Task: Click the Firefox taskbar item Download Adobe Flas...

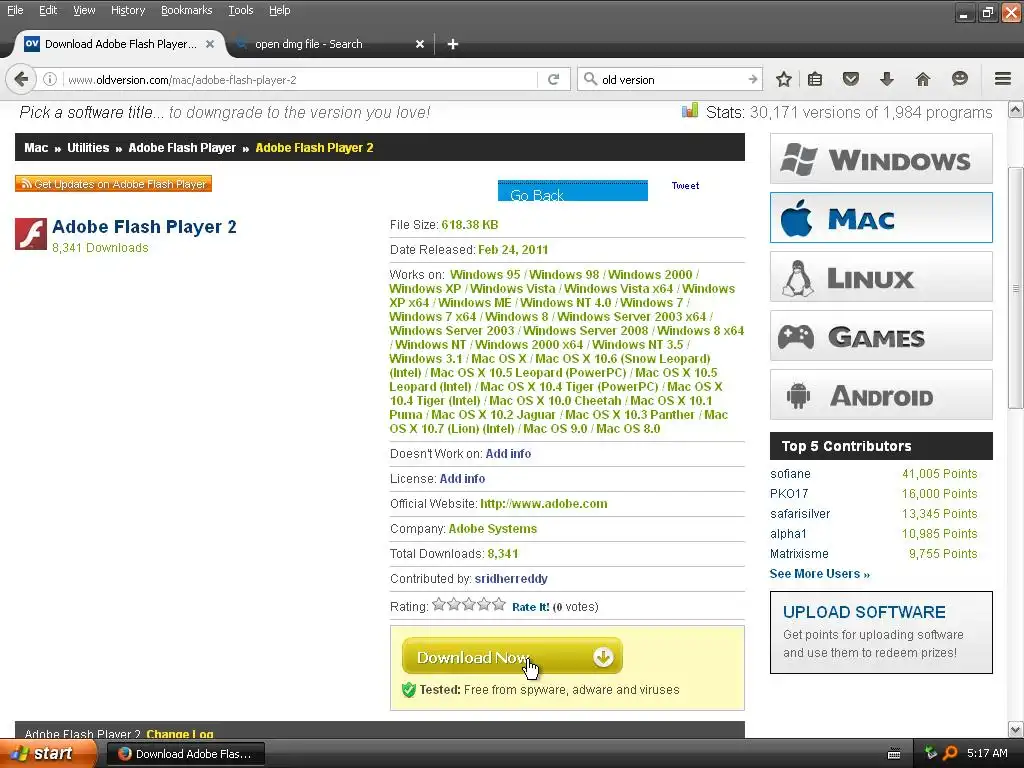Action: point(185,754)
